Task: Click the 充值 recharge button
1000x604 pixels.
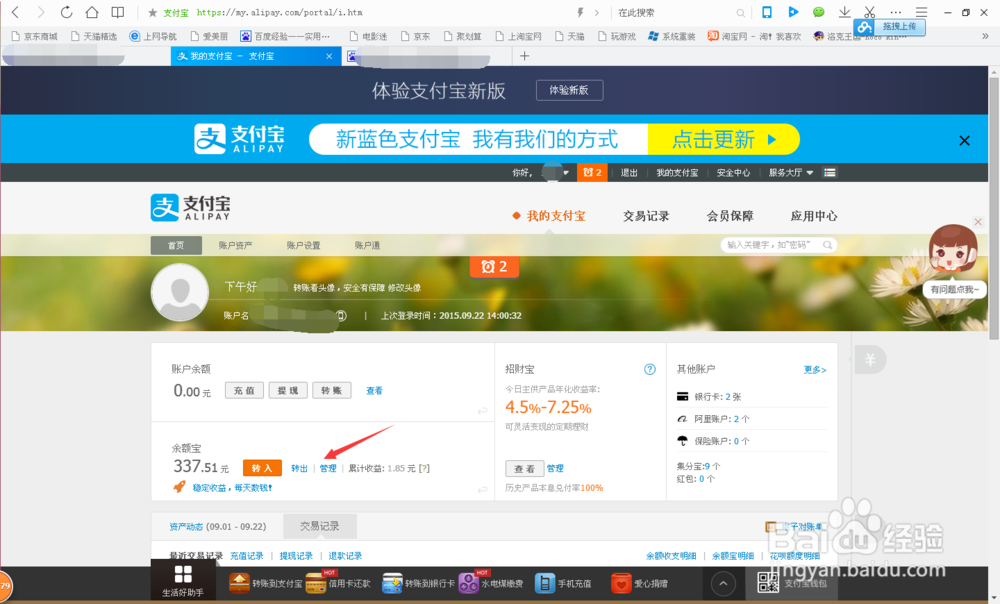Action: coord(244,390)
